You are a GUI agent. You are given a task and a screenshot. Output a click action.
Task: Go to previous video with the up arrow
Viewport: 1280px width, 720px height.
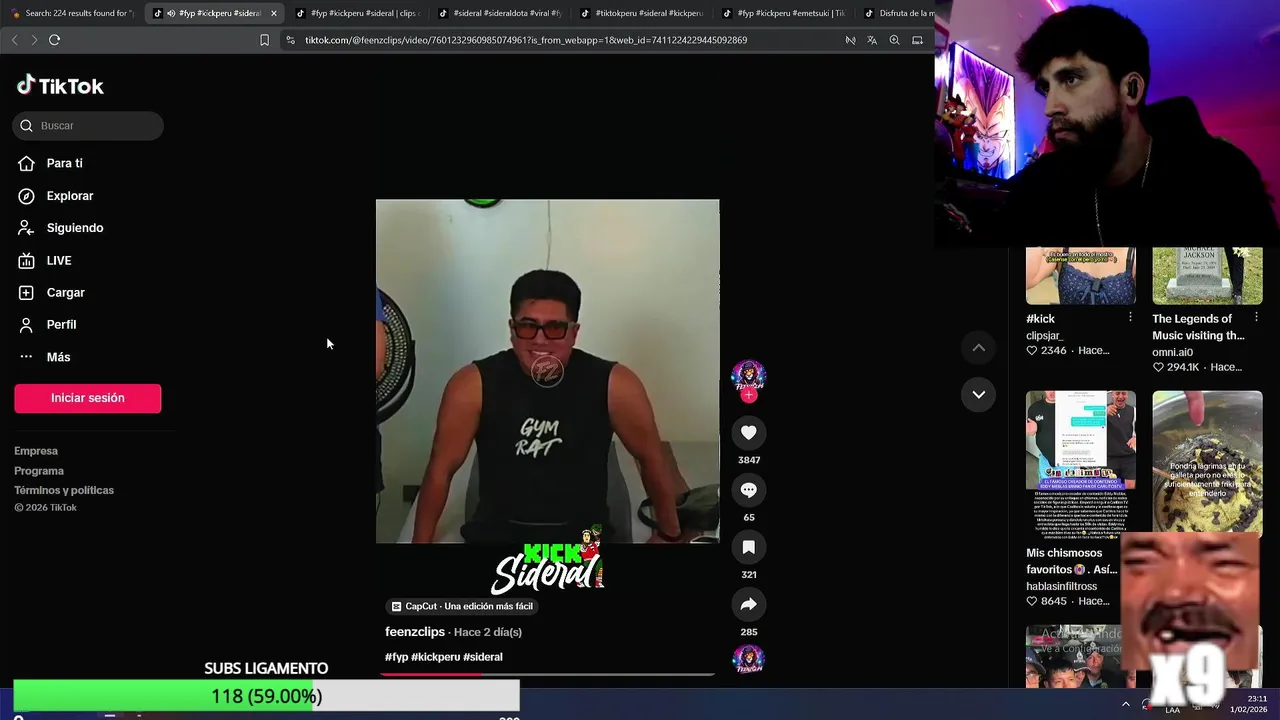(x=979, y=347)
